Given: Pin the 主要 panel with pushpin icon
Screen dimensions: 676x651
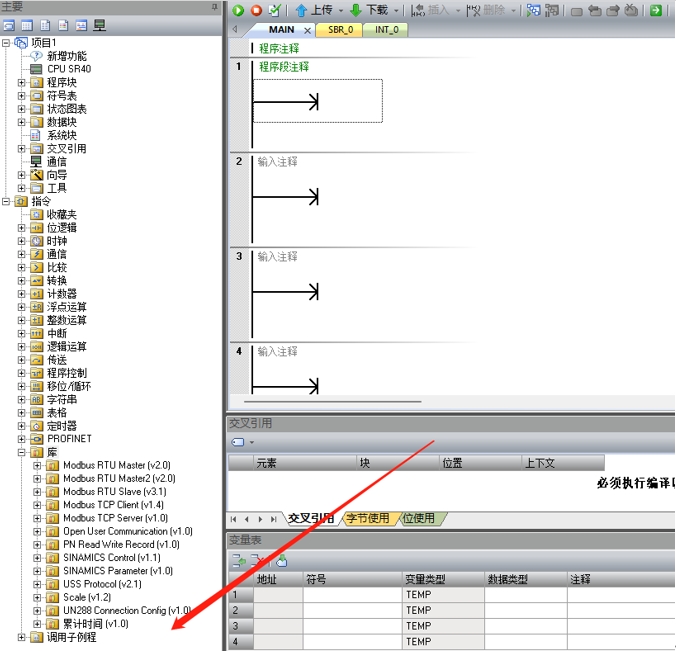Looking at the screenshot, I should point(214,7).
